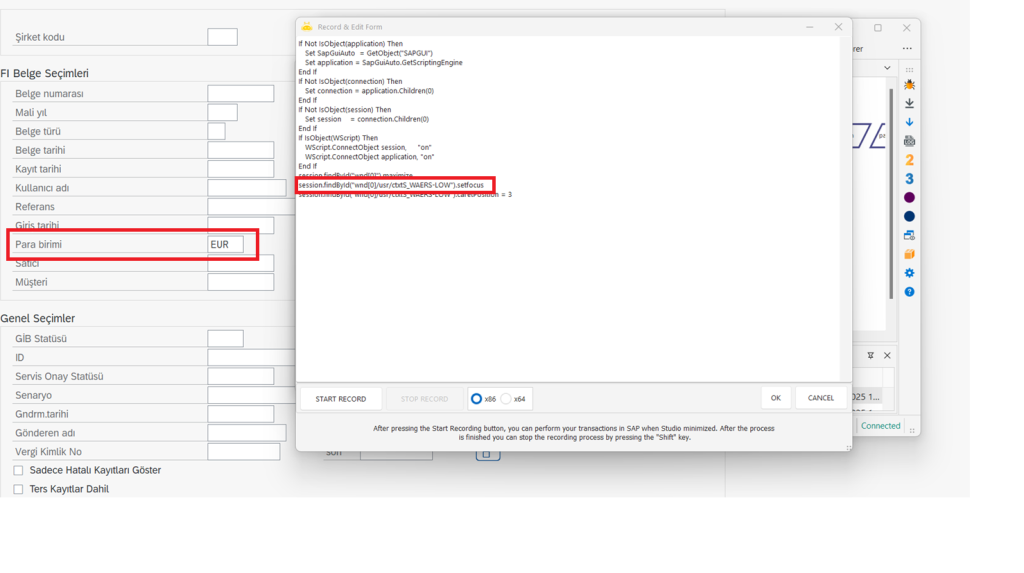Cancel the Record & Edit Form dialog

tap(821, 398)
